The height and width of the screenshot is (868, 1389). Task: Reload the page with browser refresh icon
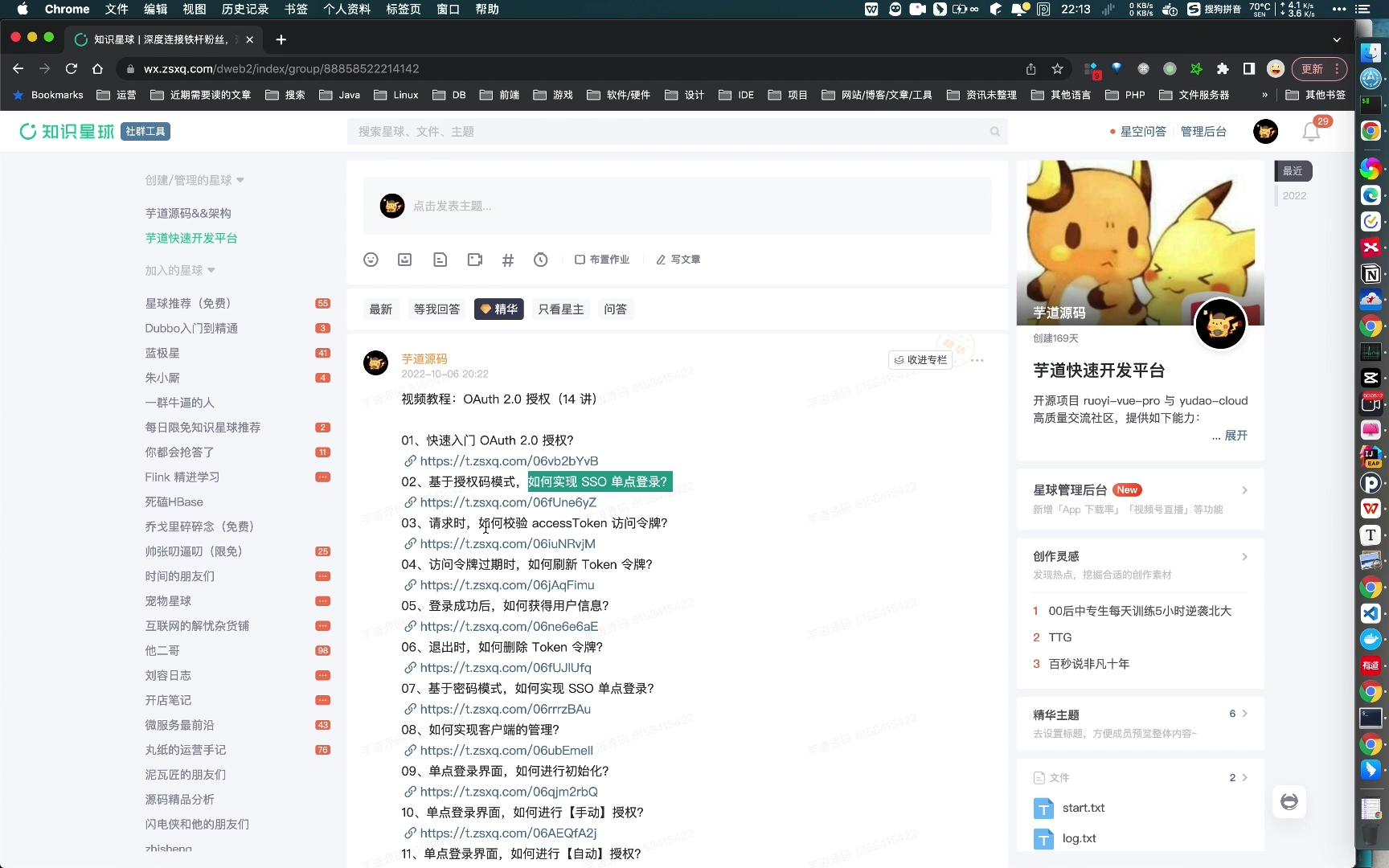click(x=72, y=69)
